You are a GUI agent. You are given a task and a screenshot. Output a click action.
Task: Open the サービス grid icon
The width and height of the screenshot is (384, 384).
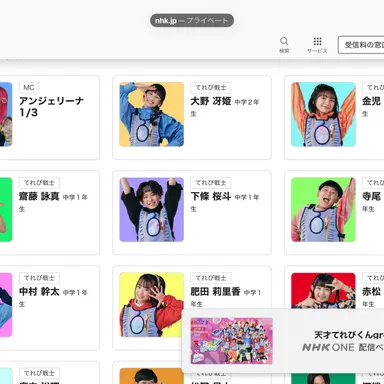317,41
